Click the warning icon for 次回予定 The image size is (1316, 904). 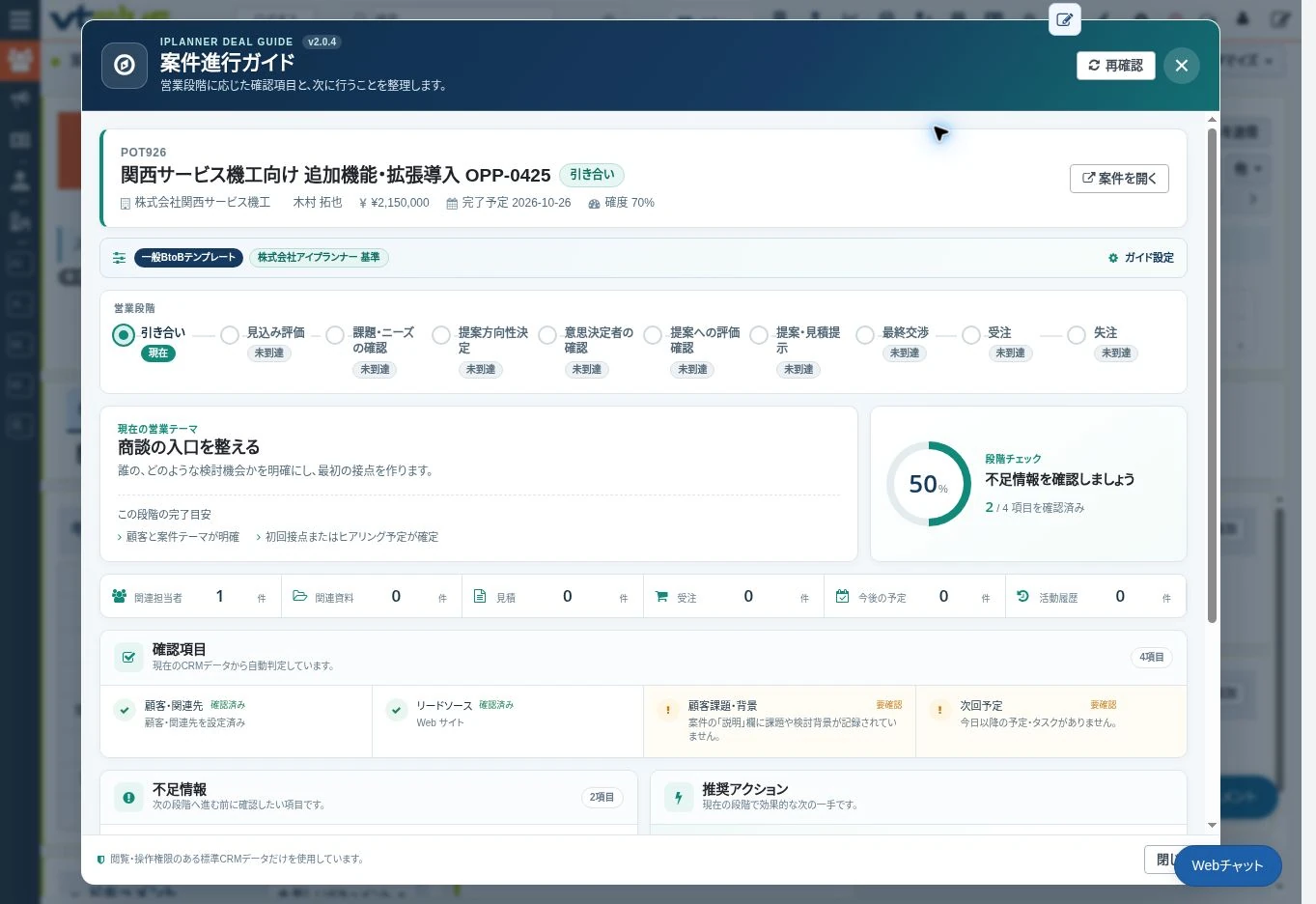(939, 711)
